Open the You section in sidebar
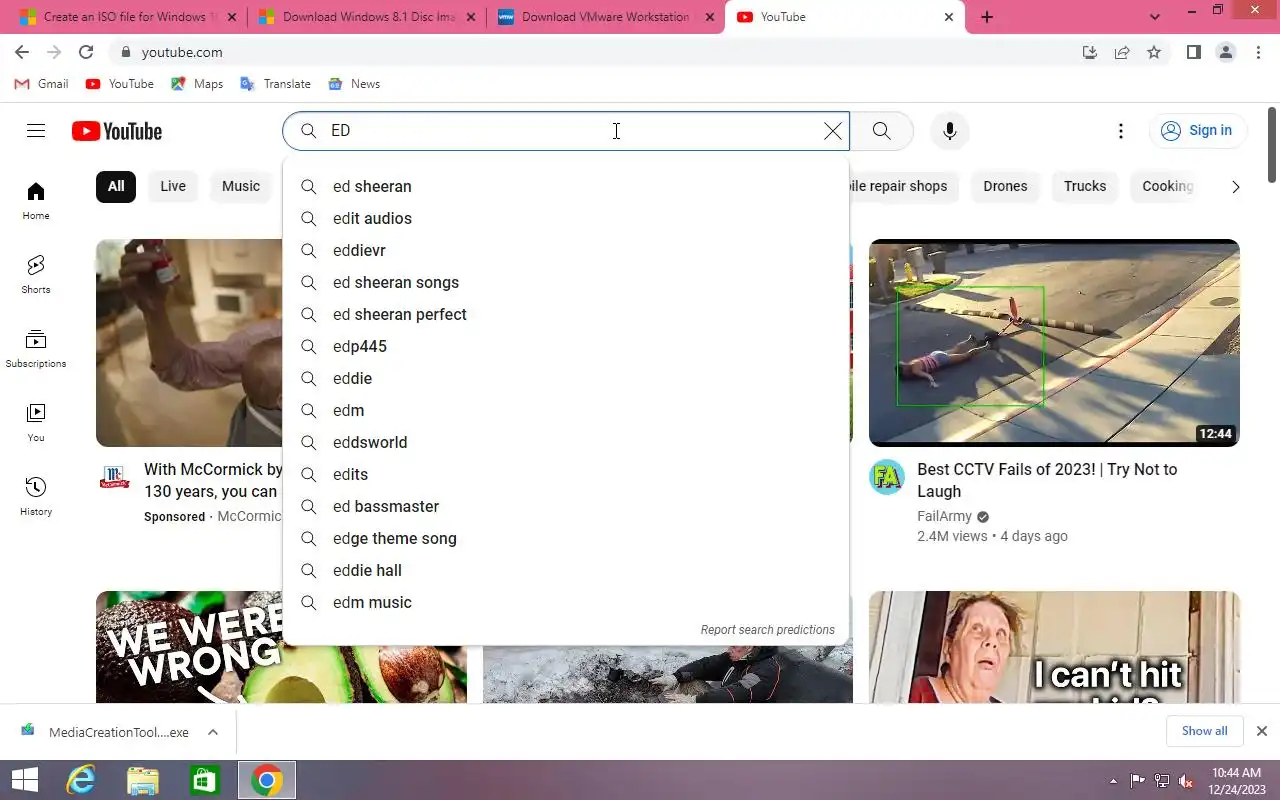Viewport: 1280px width, 800px height. 36,423
